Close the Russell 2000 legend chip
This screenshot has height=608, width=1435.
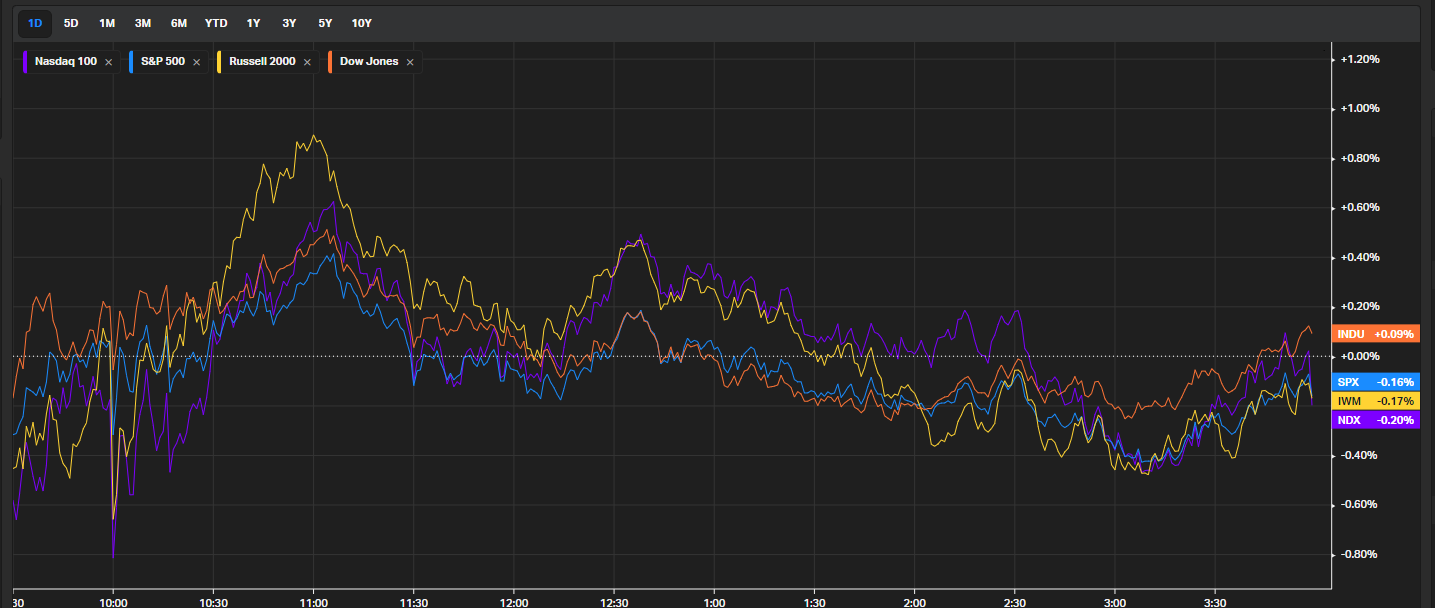(x=306, y=62)
